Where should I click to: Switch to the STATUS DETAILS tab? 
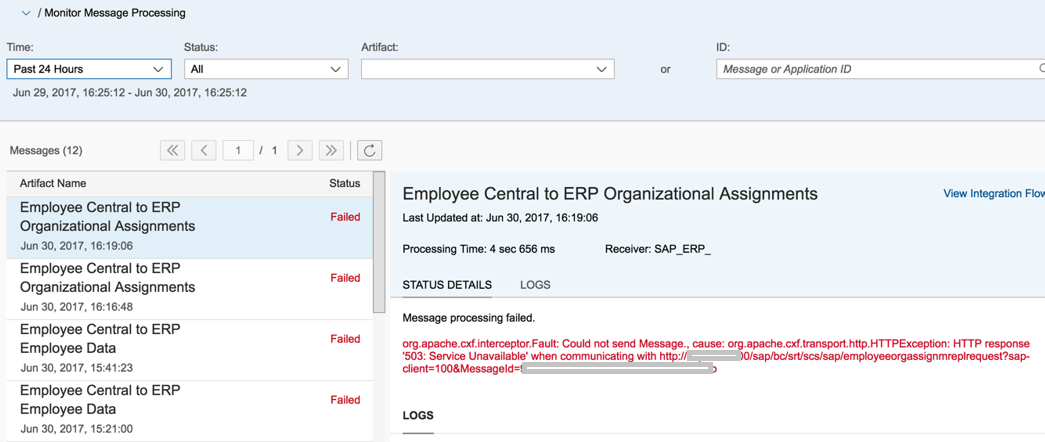pos(447,285)
